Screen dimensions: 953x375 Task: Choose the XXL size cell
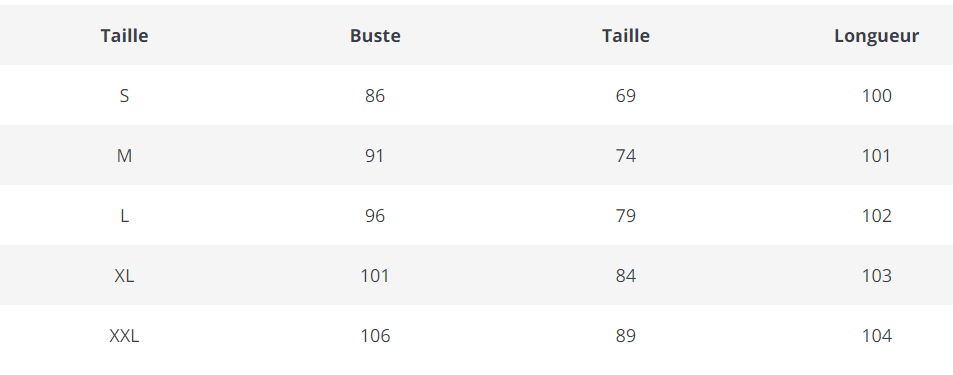[x=125, y=336]
